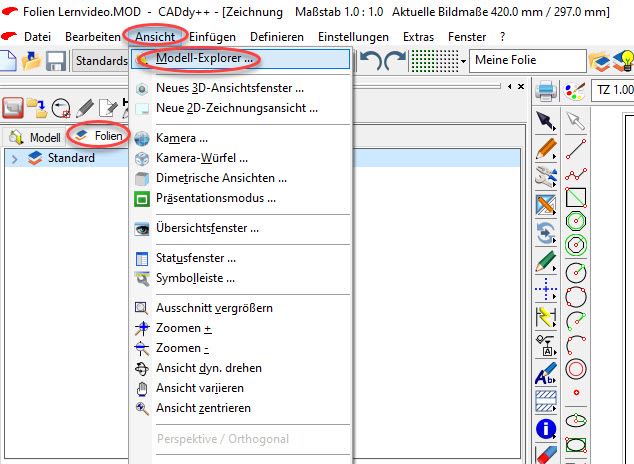Viewport: 634px width, 464px height.
Task: Switch to the Modell tab
Action: point(35,137)
